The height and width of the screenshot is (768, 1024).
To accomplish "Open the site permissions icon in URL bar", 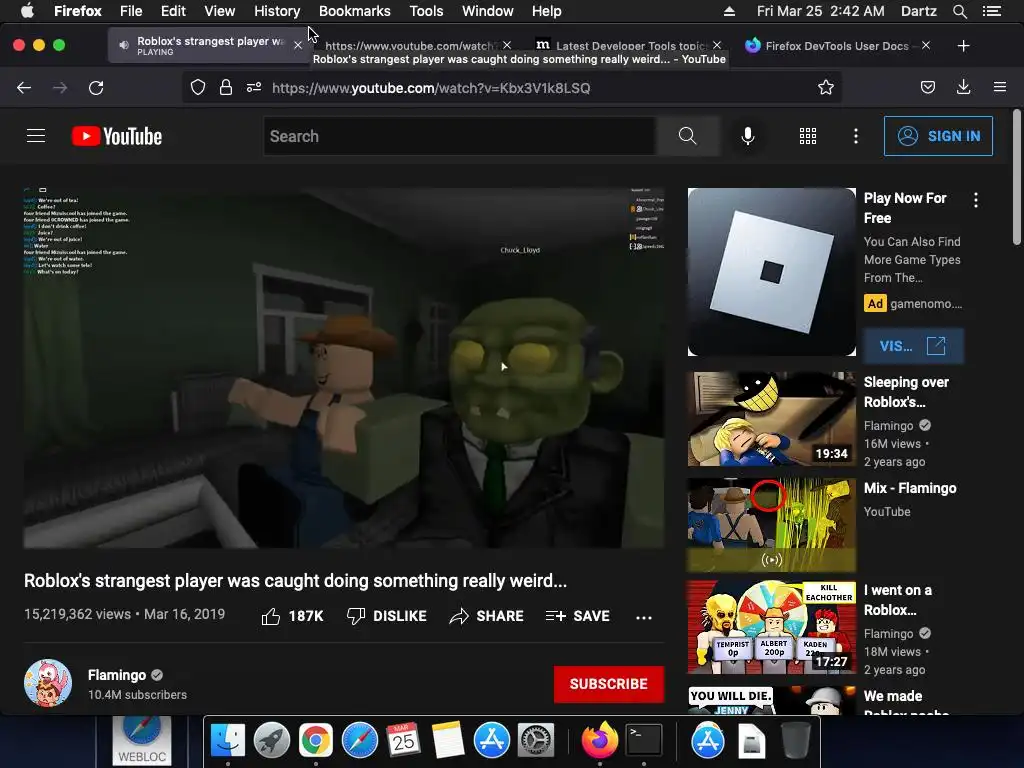I will pyautogui.click(x=254, y=88).
